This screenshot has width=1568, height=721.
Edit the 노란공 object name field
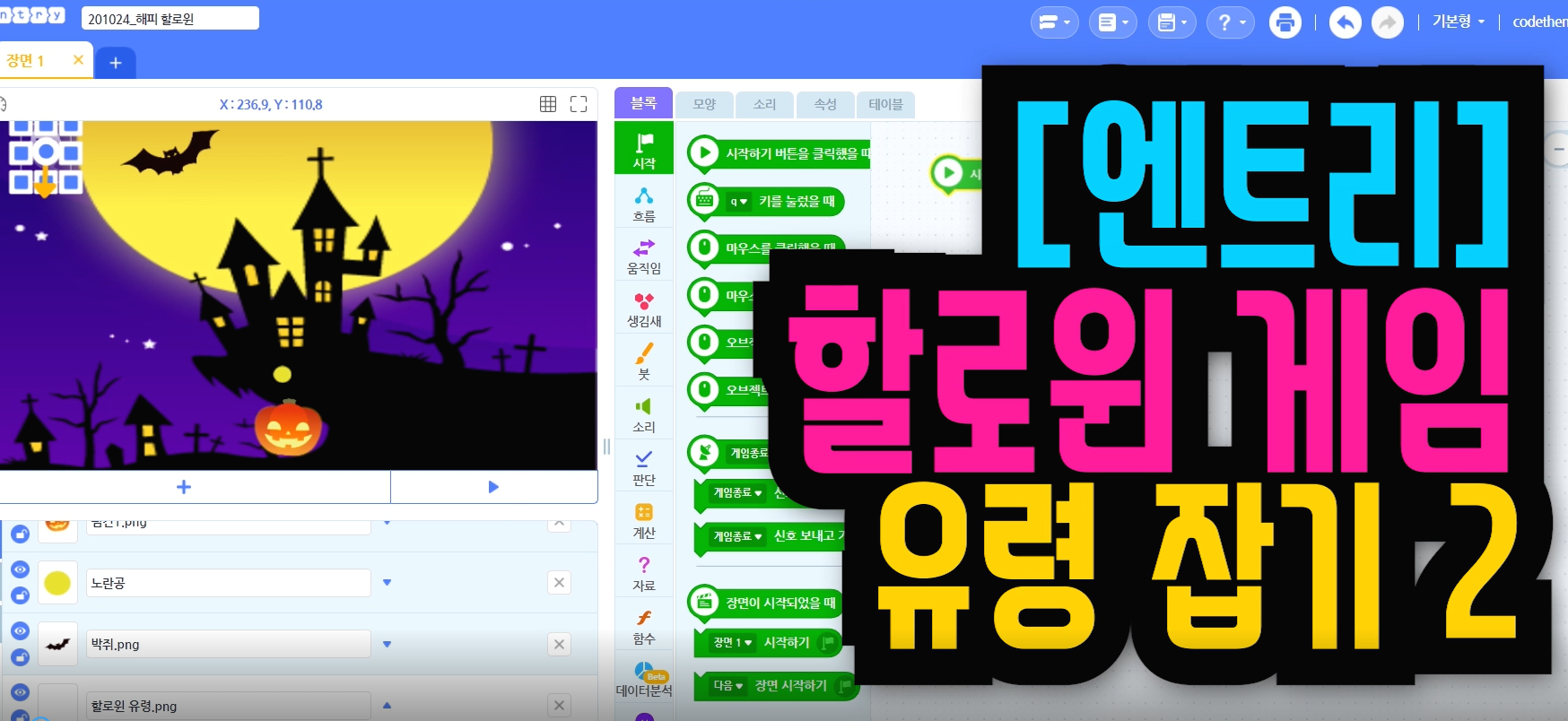(229, 583)
